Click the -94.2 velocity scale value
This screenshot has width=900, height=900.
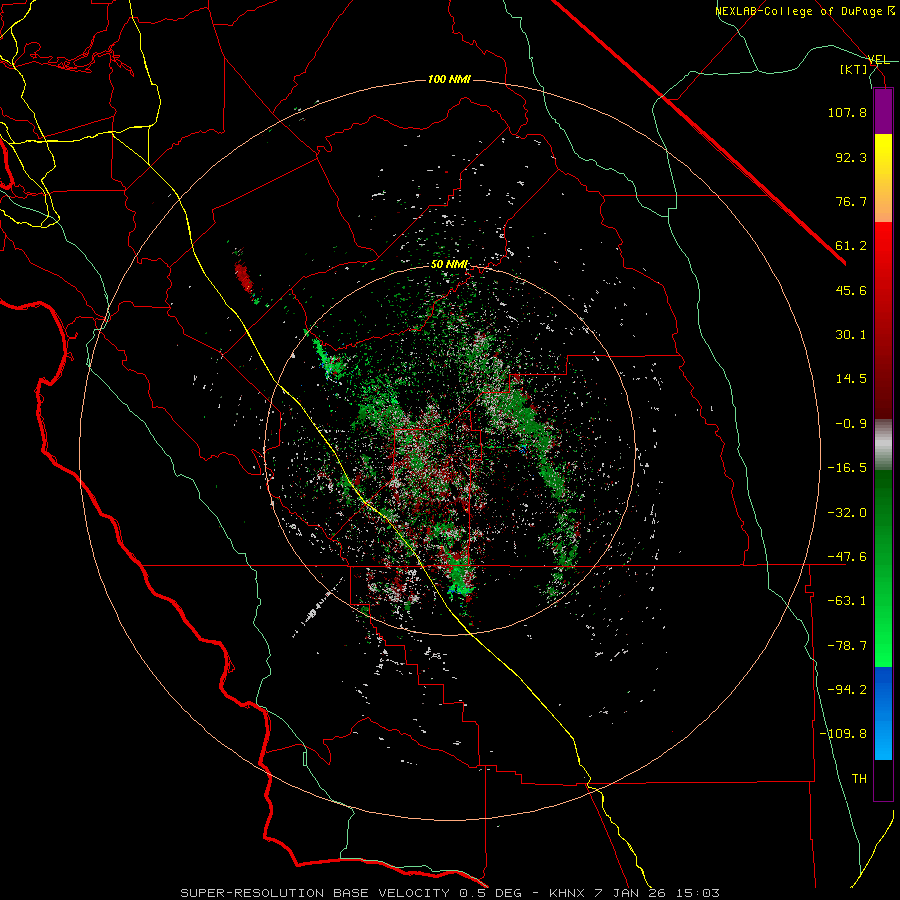847,690
